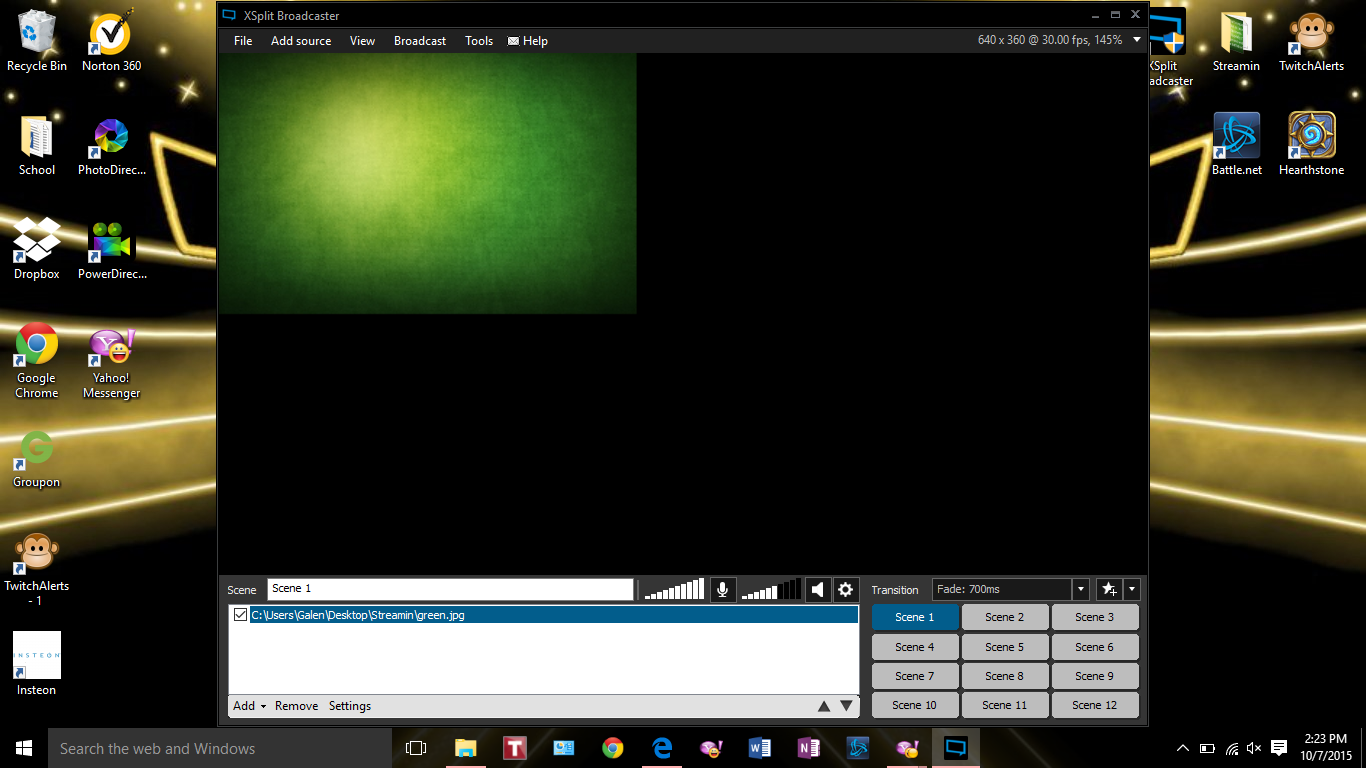
Task: Toggle the speaker volume level bars
Action: tap(770, 589)
